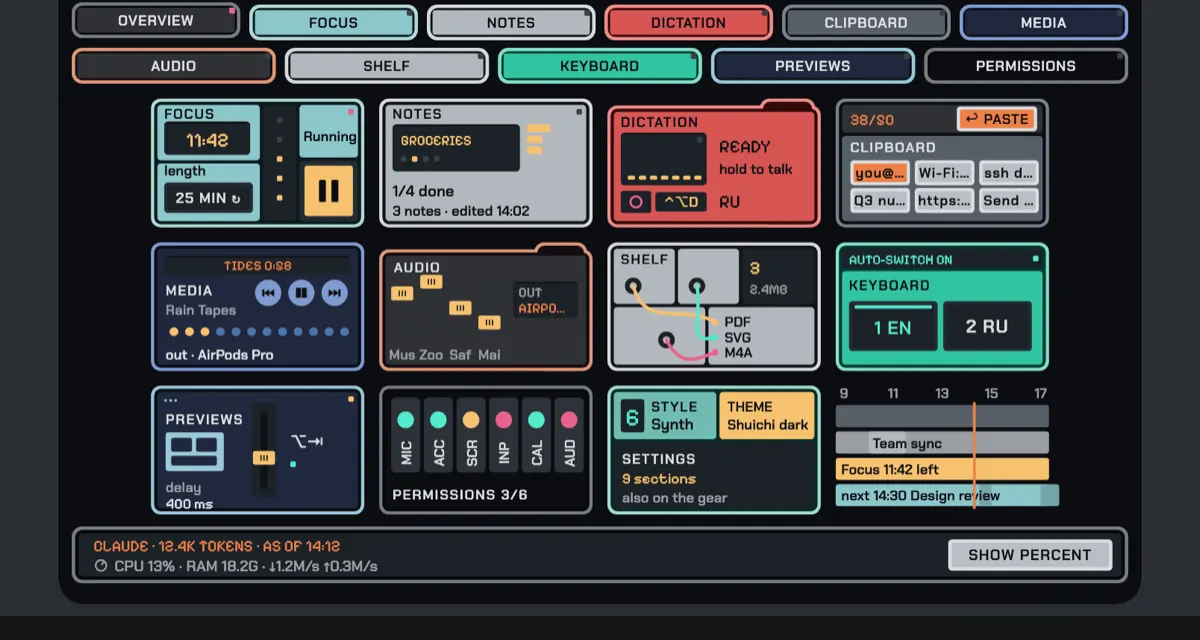The image size is (1200, 640).
Task: Click the Focus 11:42 left timeline bar
Action: tap(942, 469)
